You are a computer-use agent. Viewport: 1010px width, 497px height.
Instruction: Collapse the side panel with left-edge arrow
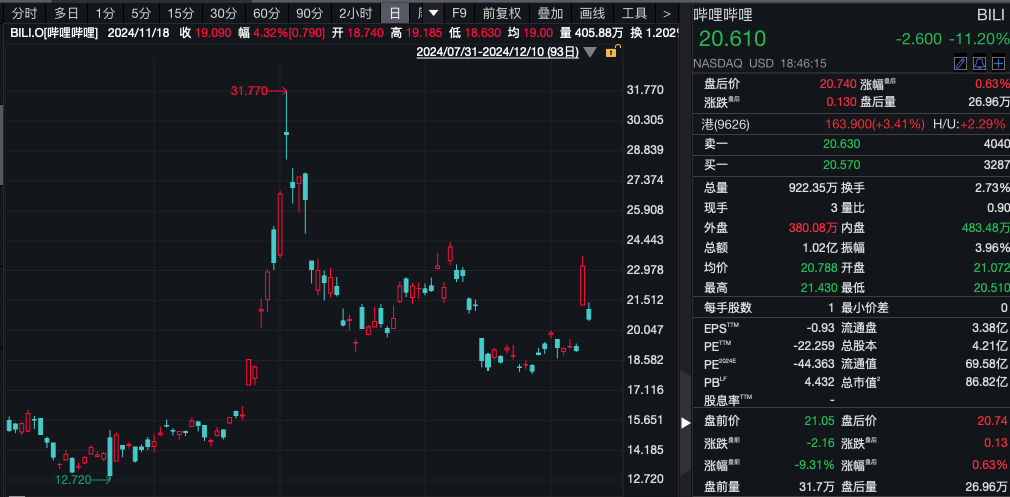point(685,423)
